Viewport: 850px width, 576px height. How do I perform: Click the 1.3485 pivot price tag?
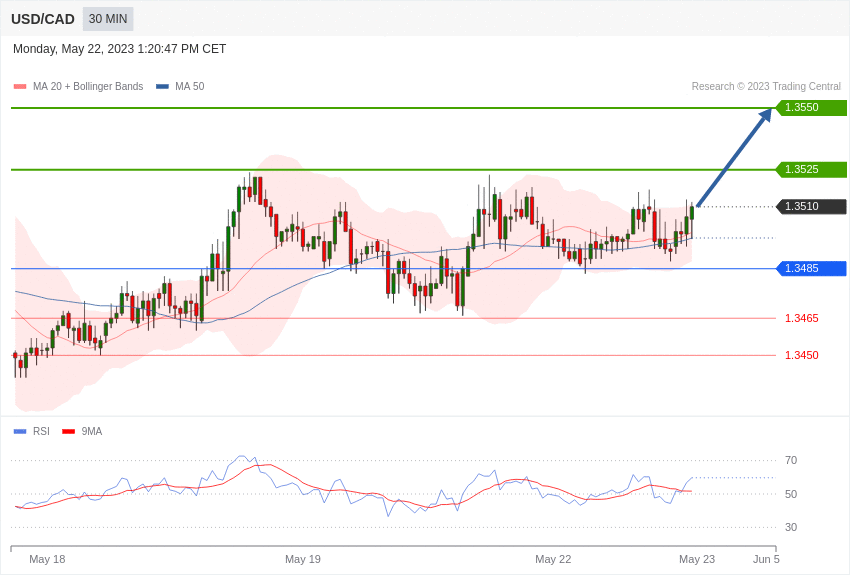[x=811, y=268]
